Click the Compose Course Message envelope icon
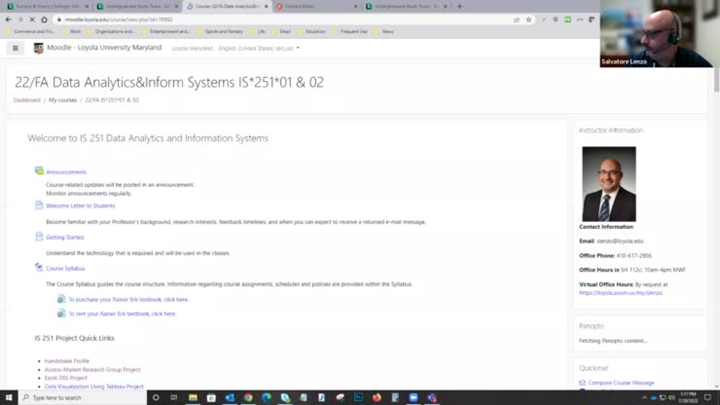The height and width of the screenshot is (405, 720). [583, 383]
